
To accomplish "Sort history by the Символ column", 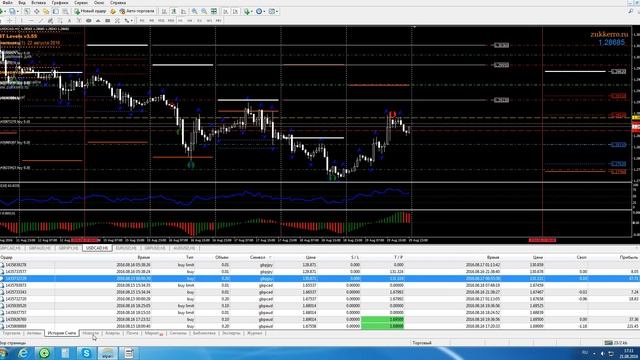I will [x=258, y=258].
